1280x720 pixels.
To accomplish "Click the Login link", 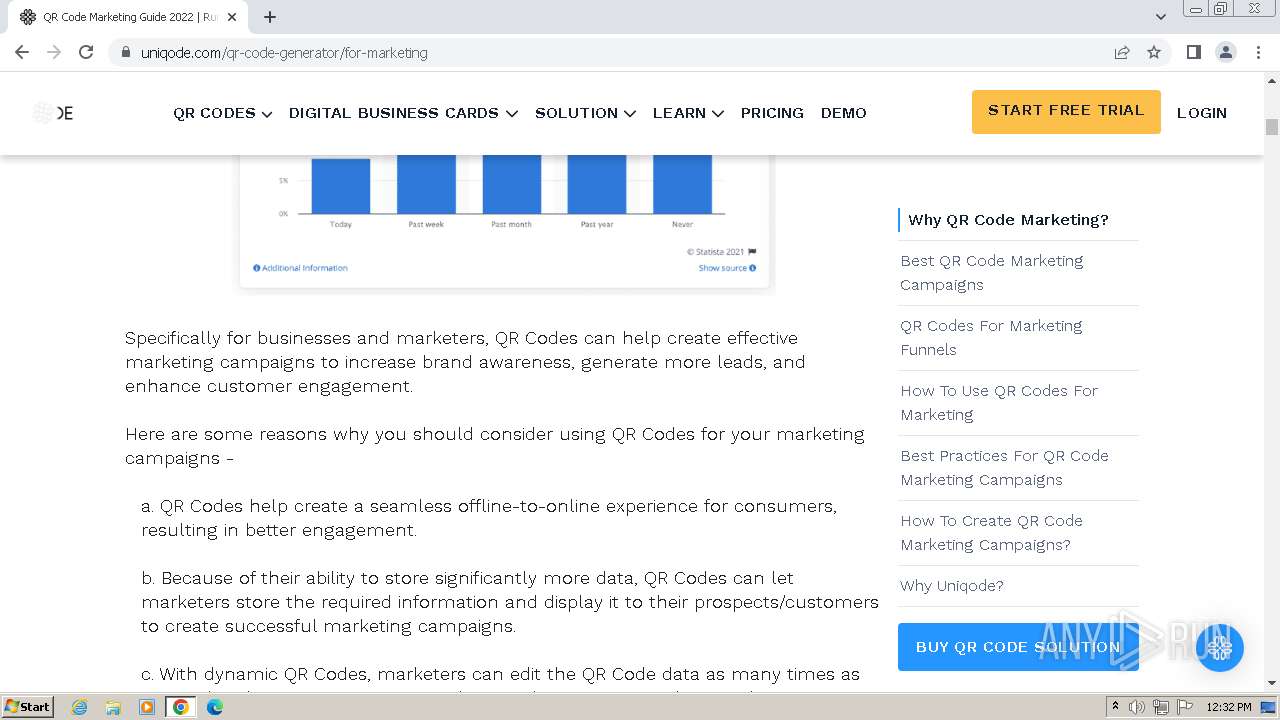I will click(x=1201, y=113).
